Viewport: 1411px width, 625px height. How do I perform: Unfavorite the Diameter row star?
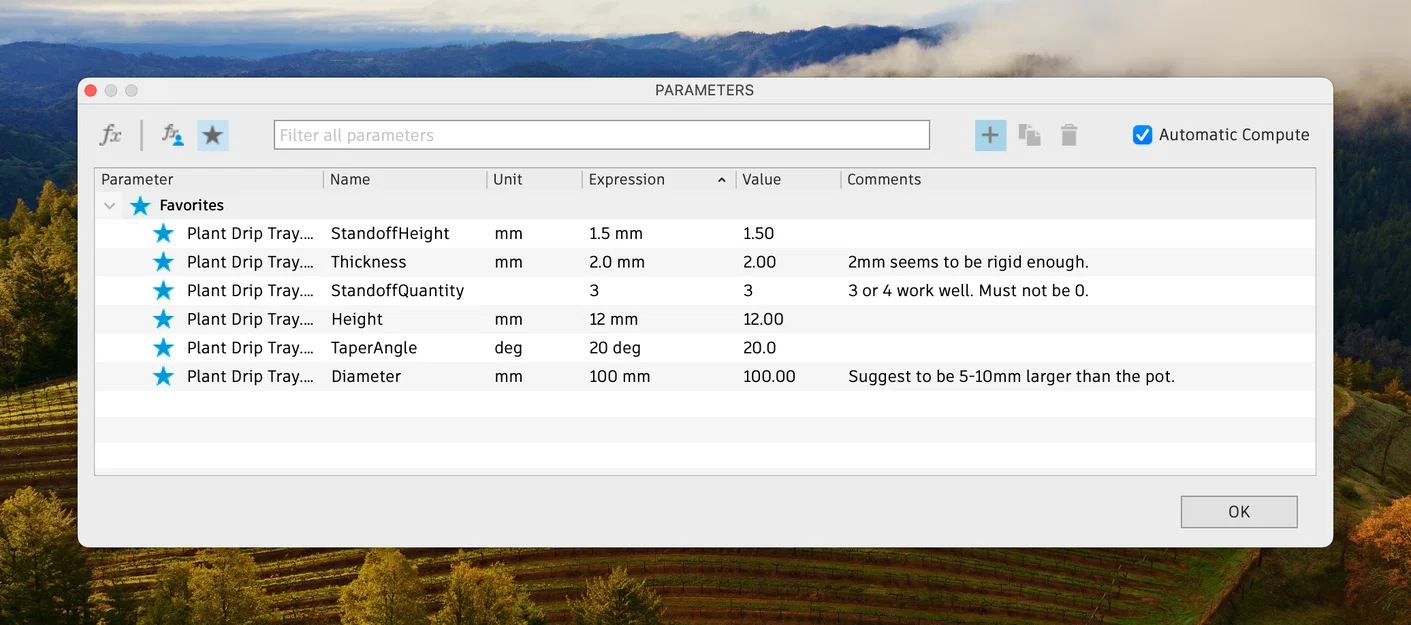coord(163,376)
